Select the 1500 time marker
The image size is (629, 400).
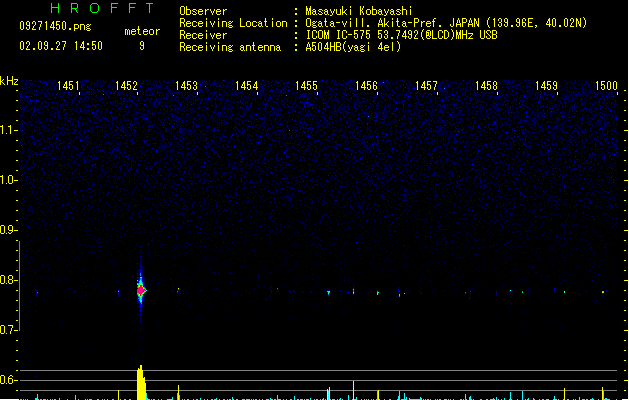click(x=606, y=87)
